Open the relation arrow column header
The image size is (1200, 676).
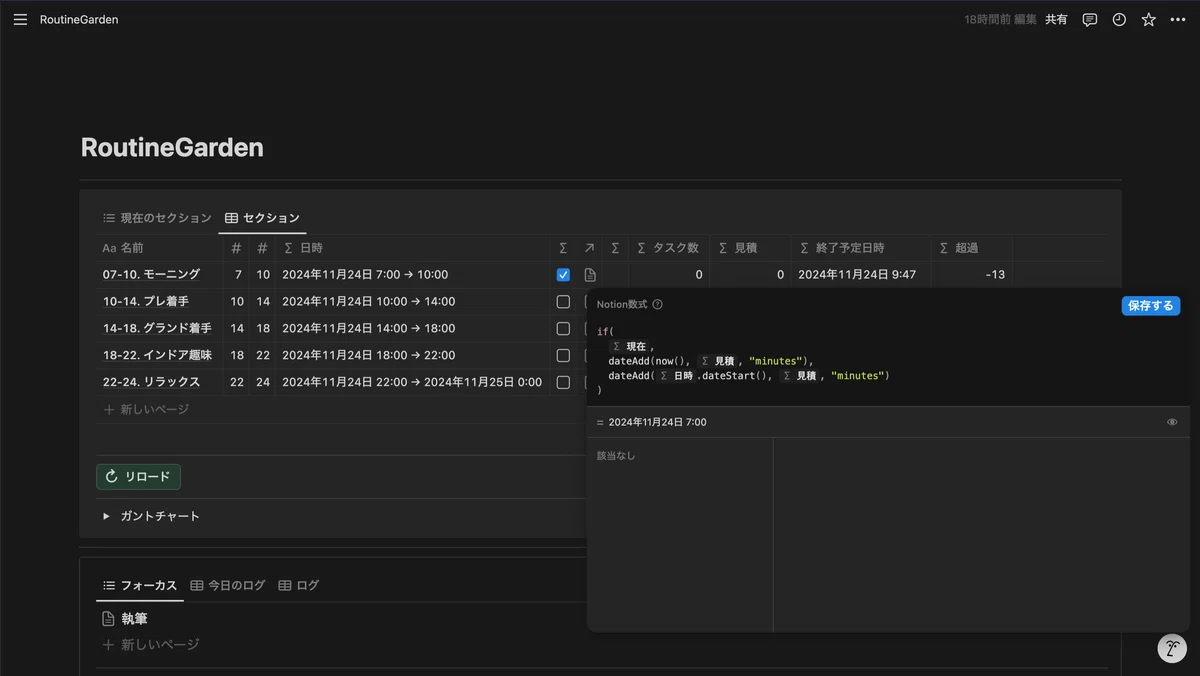[590, 248]
